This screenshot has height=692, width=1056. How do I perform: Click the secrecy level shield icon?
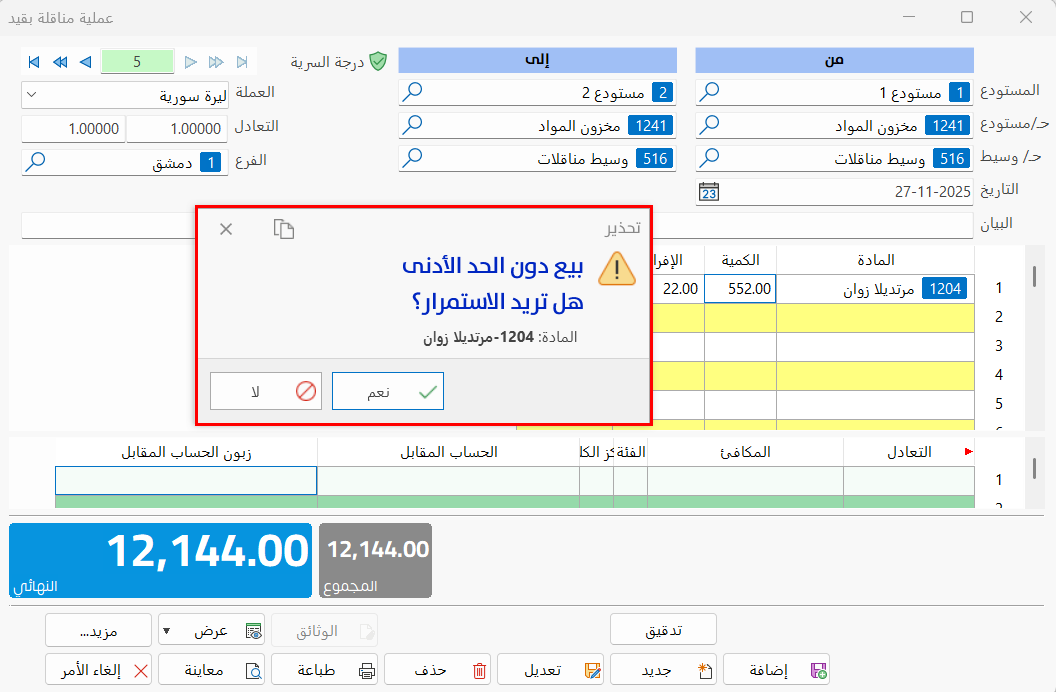click(x=380, y=60)
